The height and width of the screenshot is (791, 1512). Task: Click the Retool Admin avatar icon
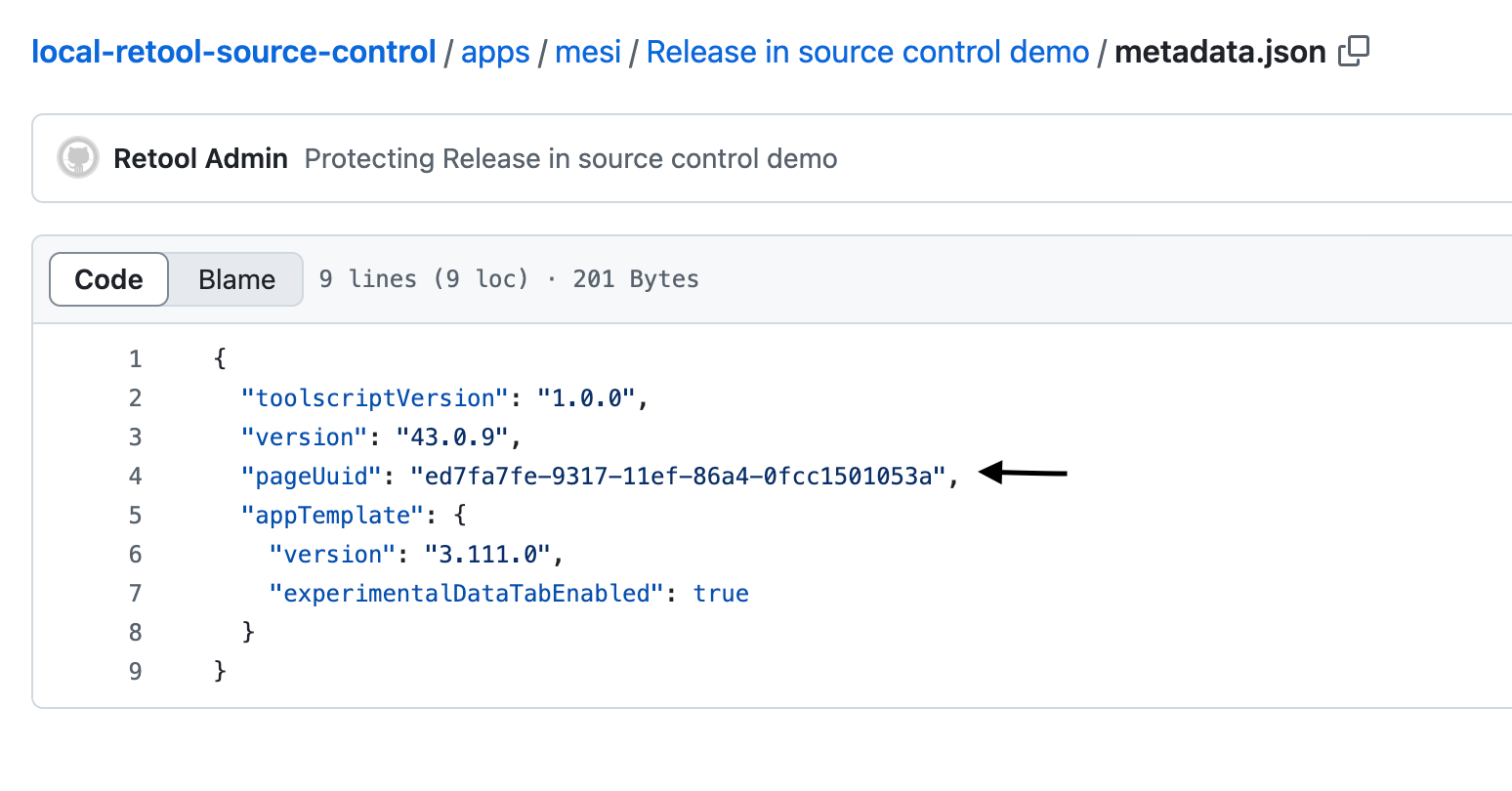point(78,158)
